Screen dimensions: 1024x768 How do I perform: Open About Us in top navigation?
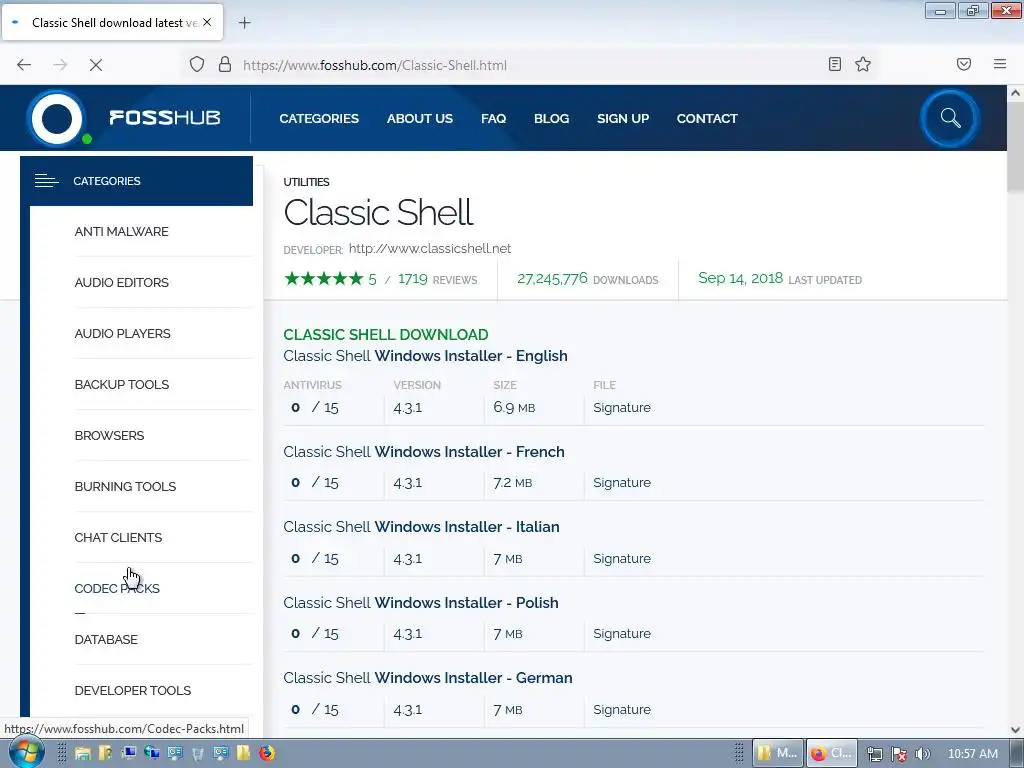(x=419, y=118)
